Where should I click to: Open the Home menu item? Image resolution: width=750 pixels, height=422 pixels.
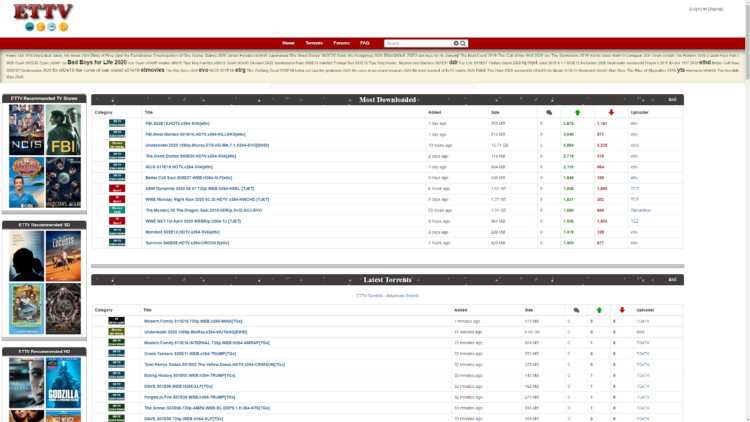(x=288, y=43)
